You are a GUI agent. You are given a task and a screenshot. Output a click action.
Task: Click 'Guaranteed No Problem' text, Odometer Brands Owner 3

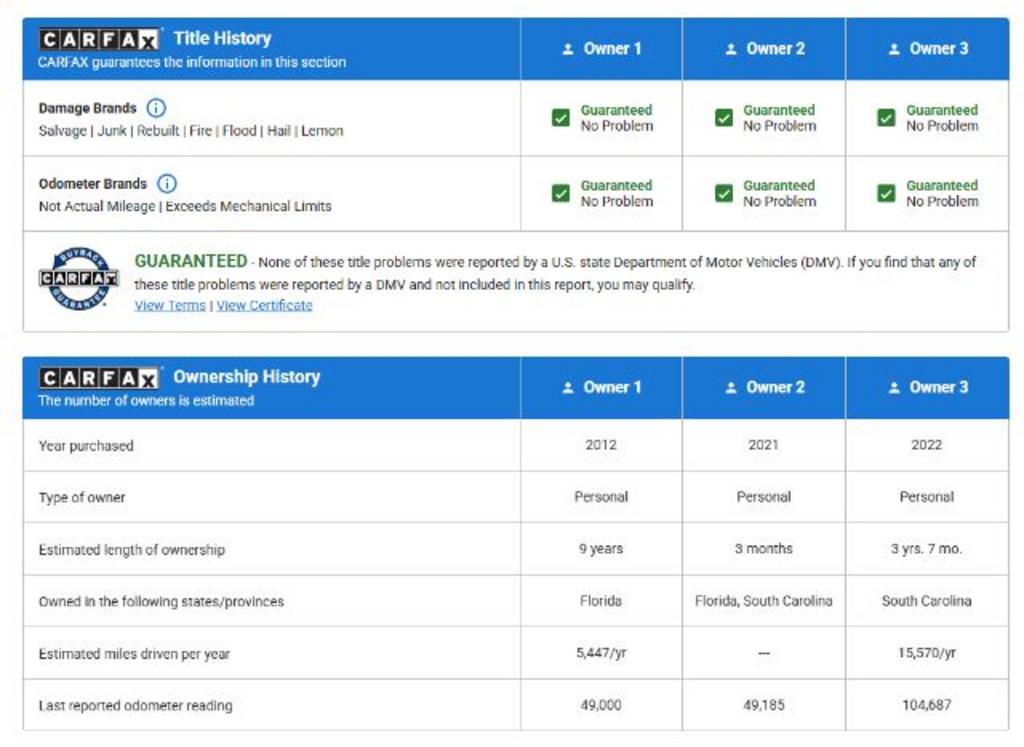click(x=942, y=193)
